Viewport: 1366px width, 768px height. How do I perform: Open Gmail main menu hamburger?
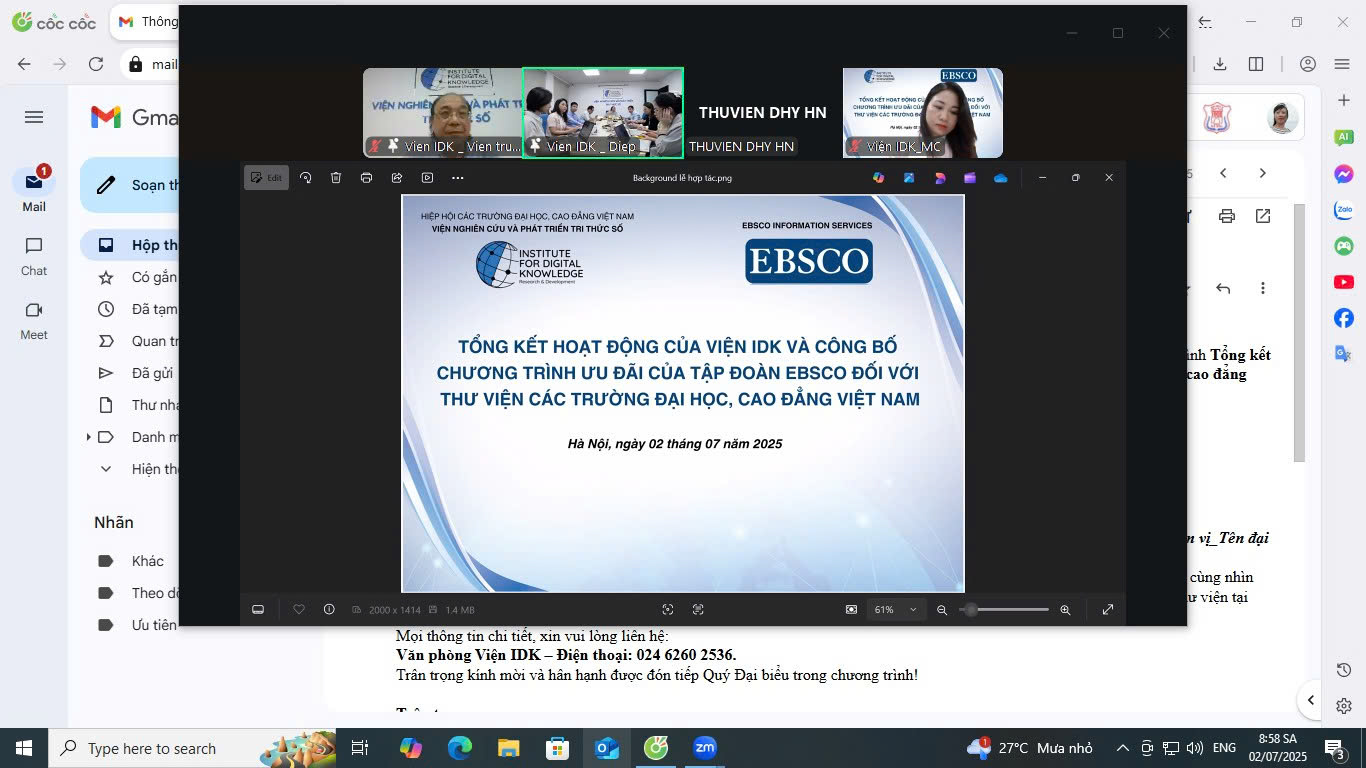[x=34, y=117]
